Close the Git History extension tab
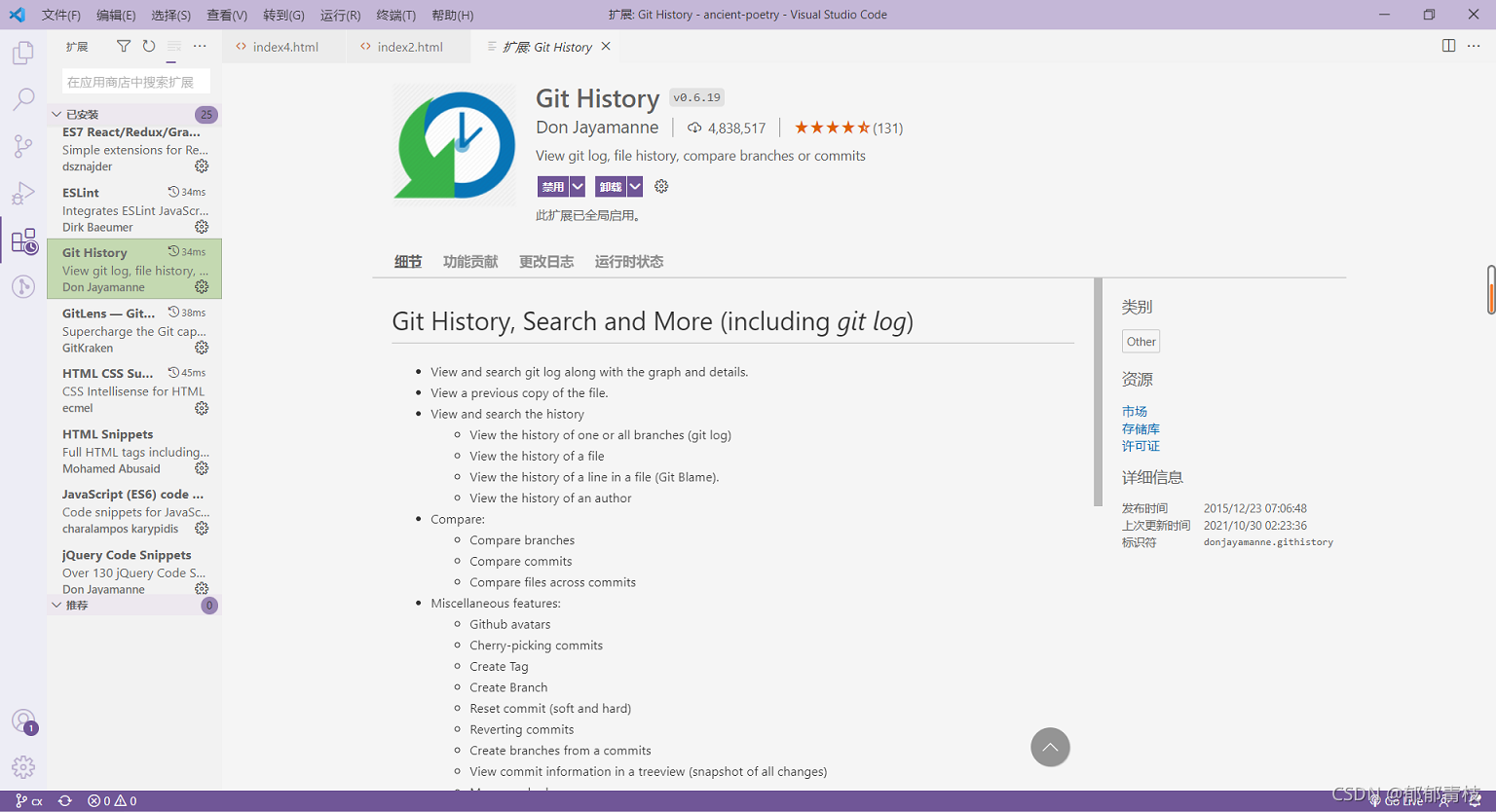The width and height of the screenshot is (1496, 812). pos(606,46)
